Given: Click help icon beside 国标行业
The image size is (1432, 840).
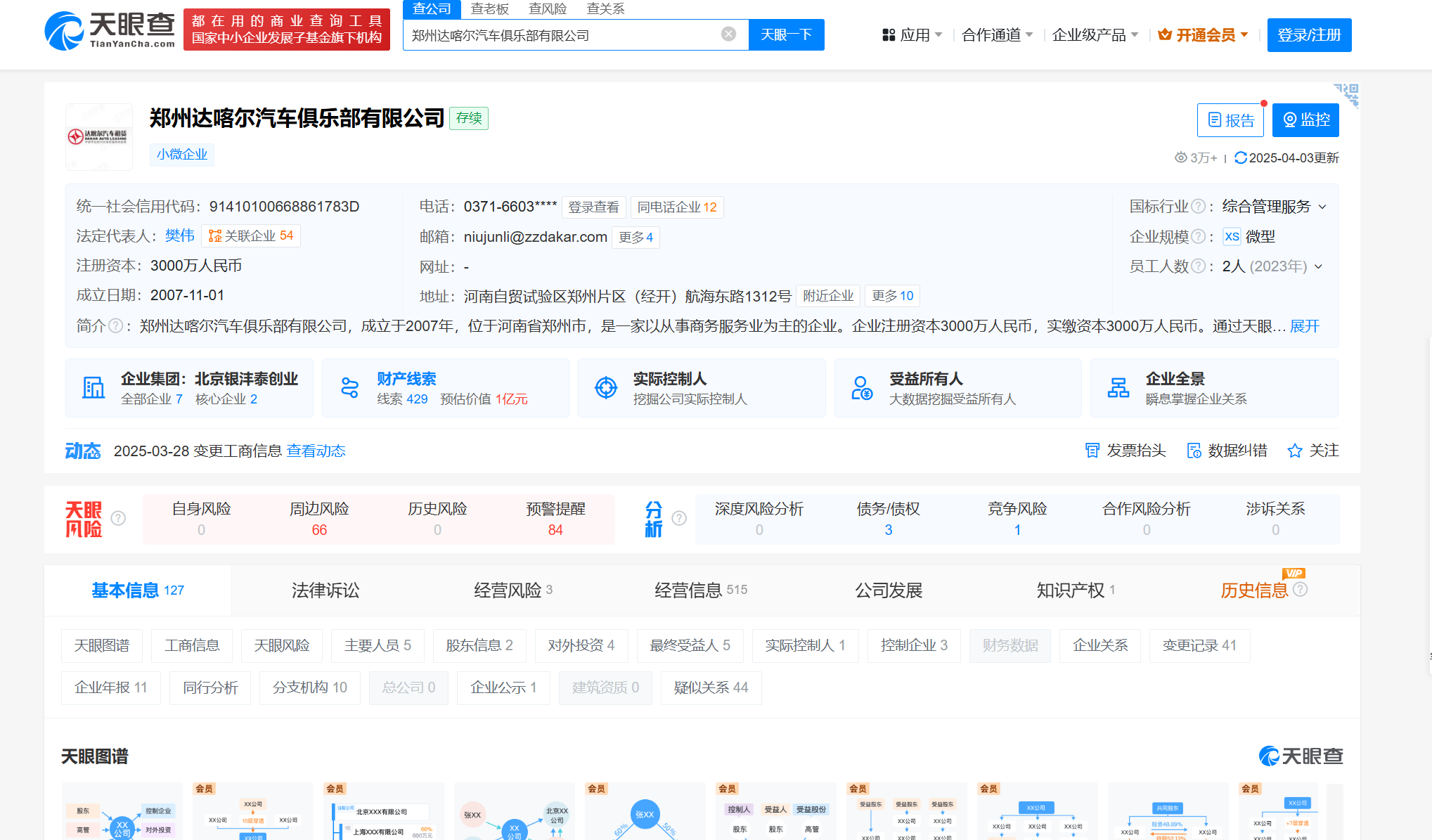Looking at the screenshot, I should pyautogui.click(x=1199, y=207).
